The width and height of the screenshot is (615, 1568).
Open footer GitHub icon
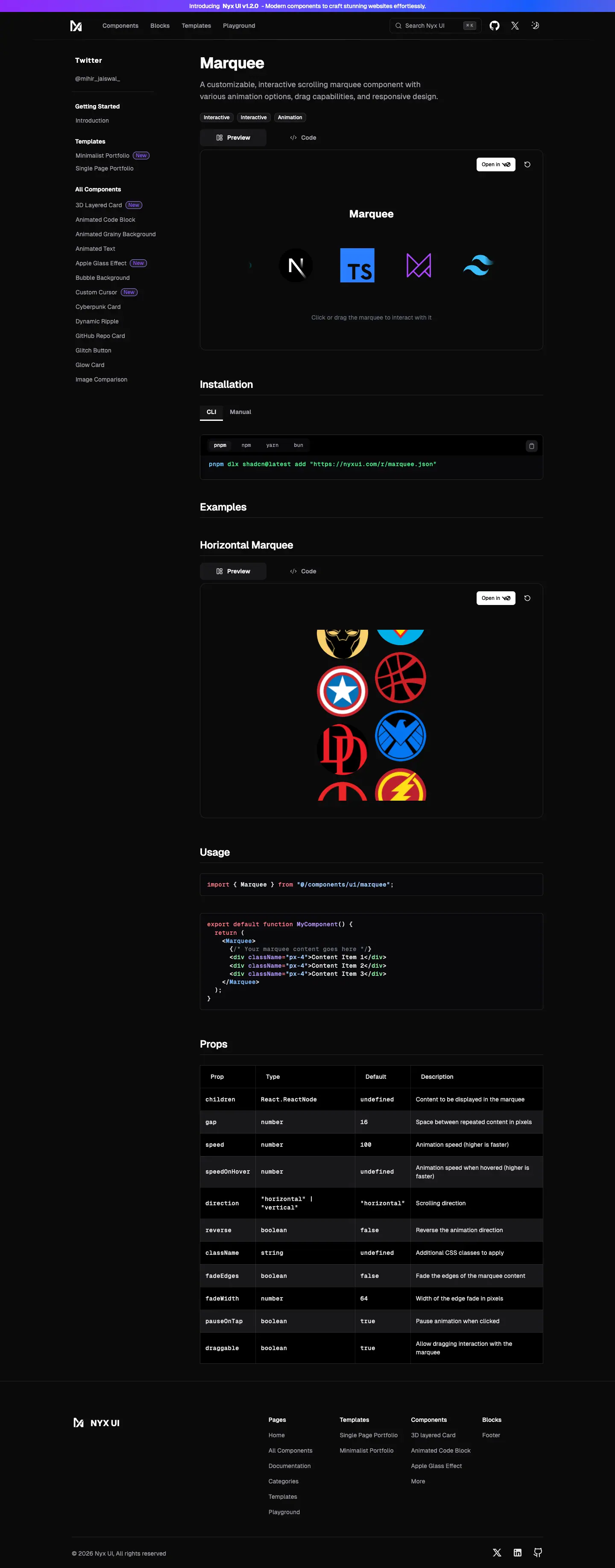click(538, 1553)
